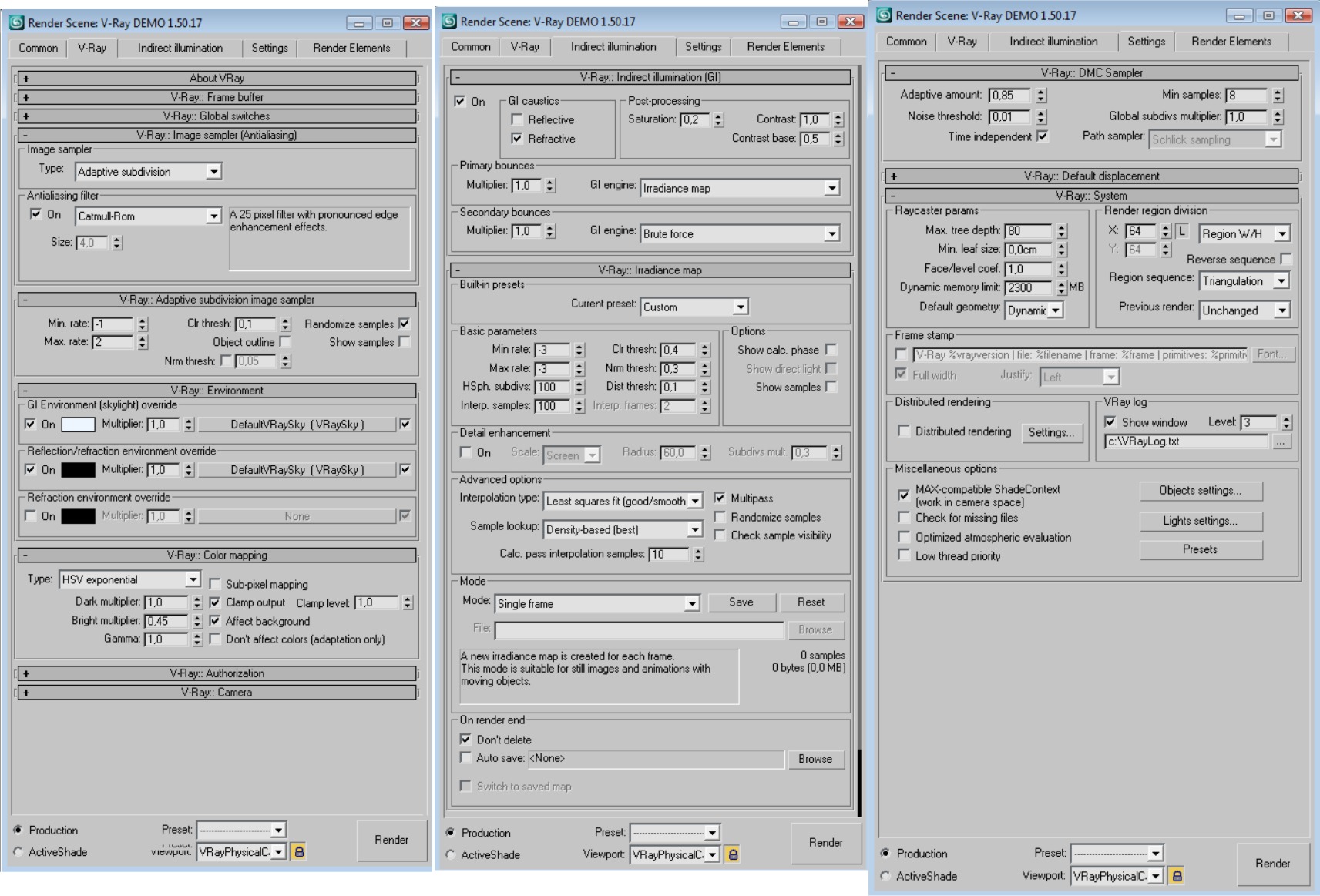The image size is (1320, 896).
Task: Toggle Time independent checkbox
Action: pyautogui.click(x=1043, y=136)
